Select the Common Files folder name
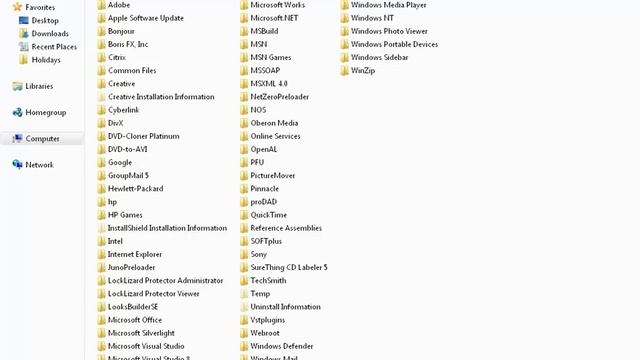This screenshot has height=360, width=640. (x=132, y=70)
